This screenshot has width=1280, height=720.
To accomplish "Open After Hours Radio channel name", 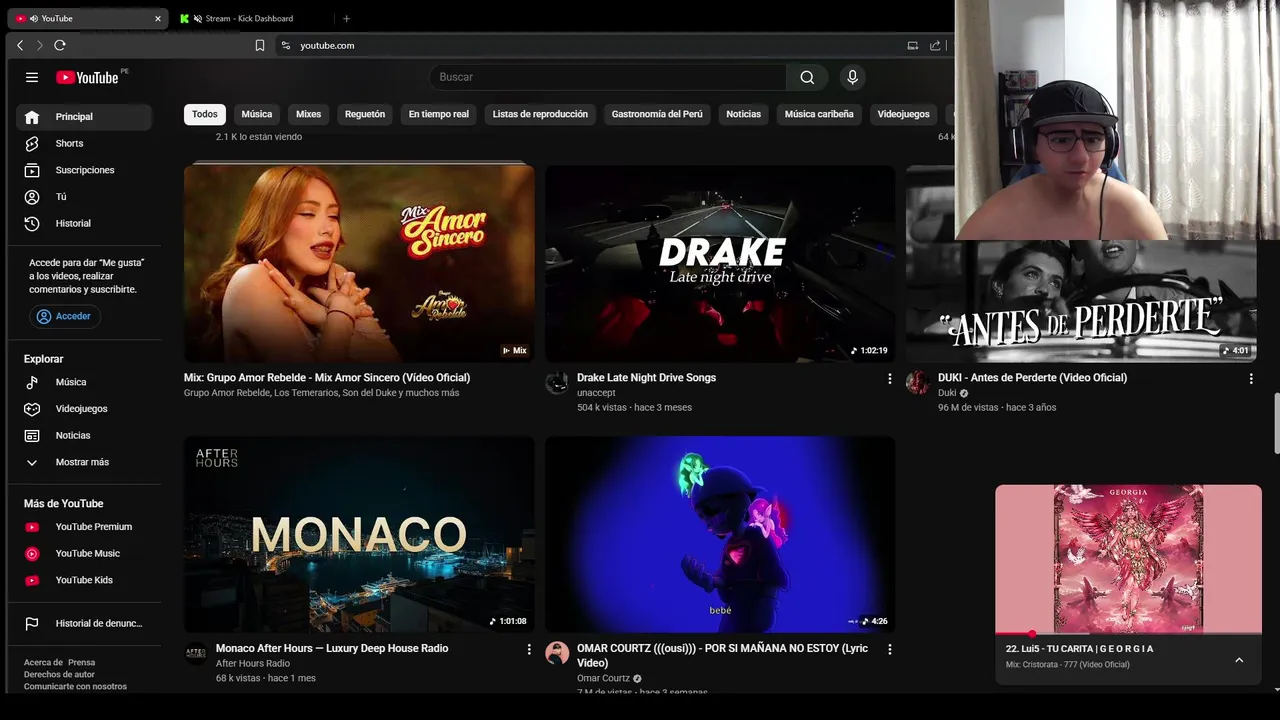I will tap(253, 663).
